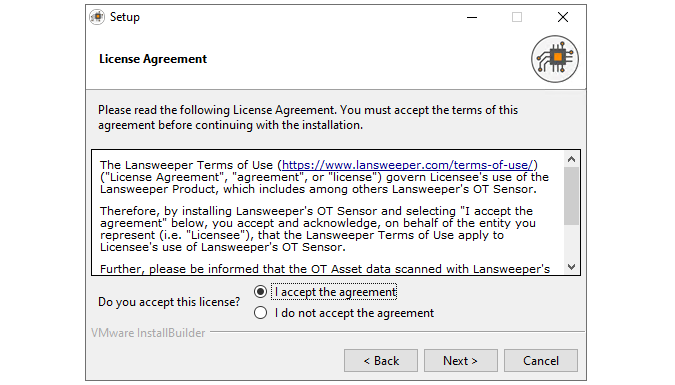Click the 'VMware InstallBuilder' label

coord(148,333)
